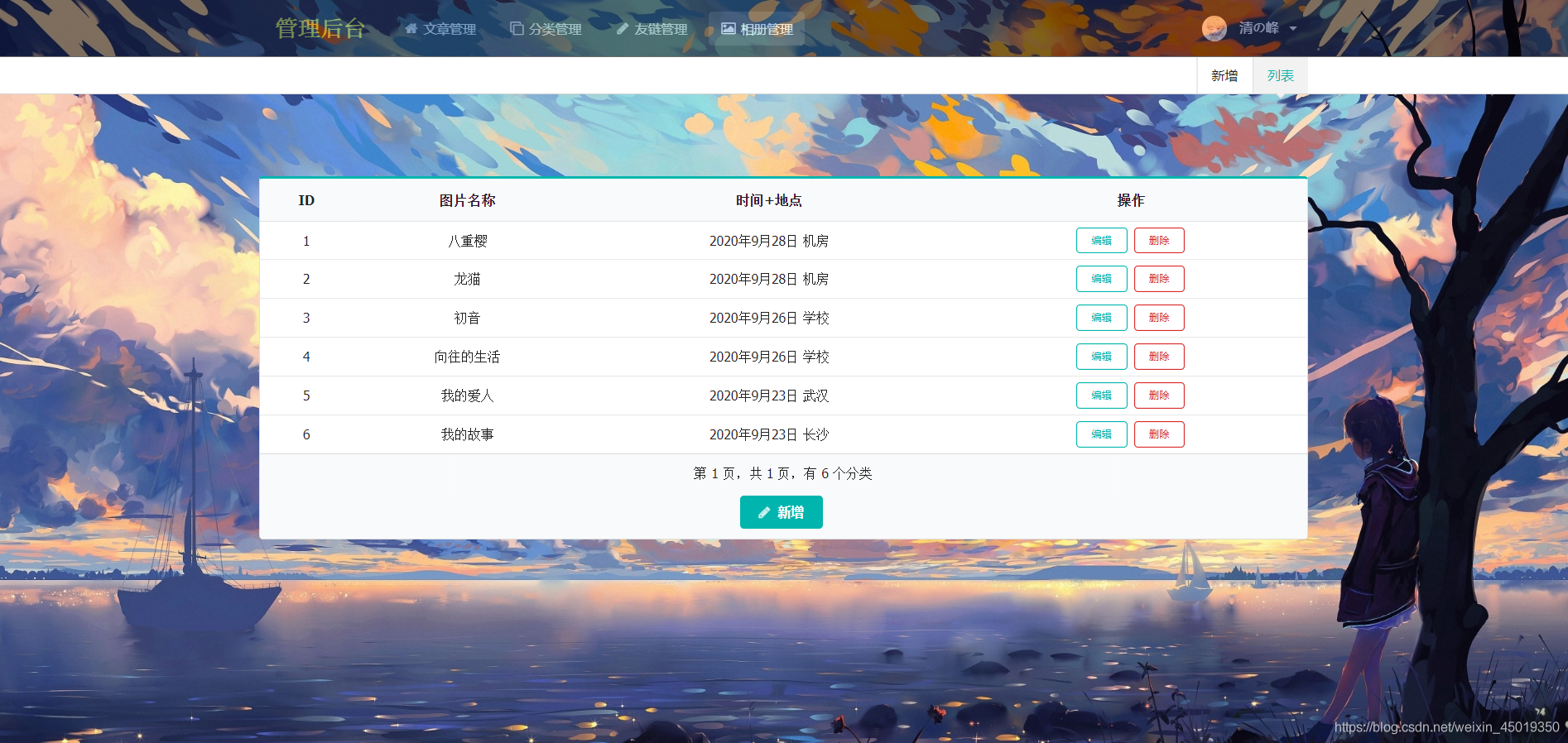Viewport: 1568px width, 743px height.
Task: Edit the 龙猫 entry
Action: pyautogui.click(x=1101, y=279)
